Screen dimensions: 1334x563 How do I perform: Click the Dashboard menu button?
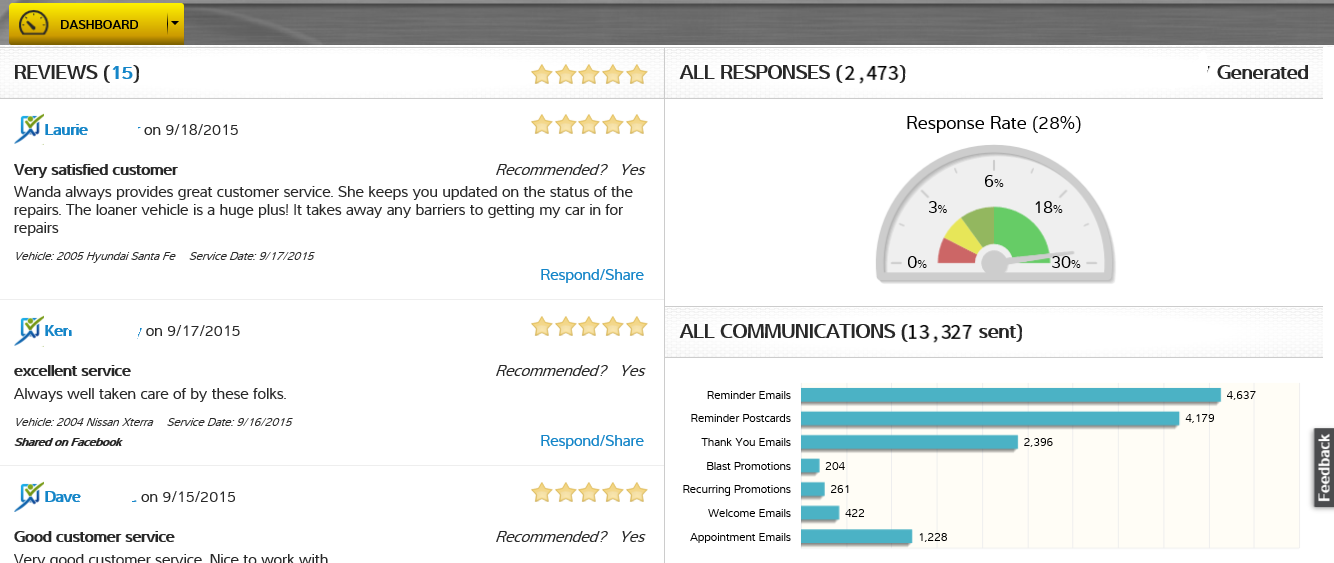98,24
